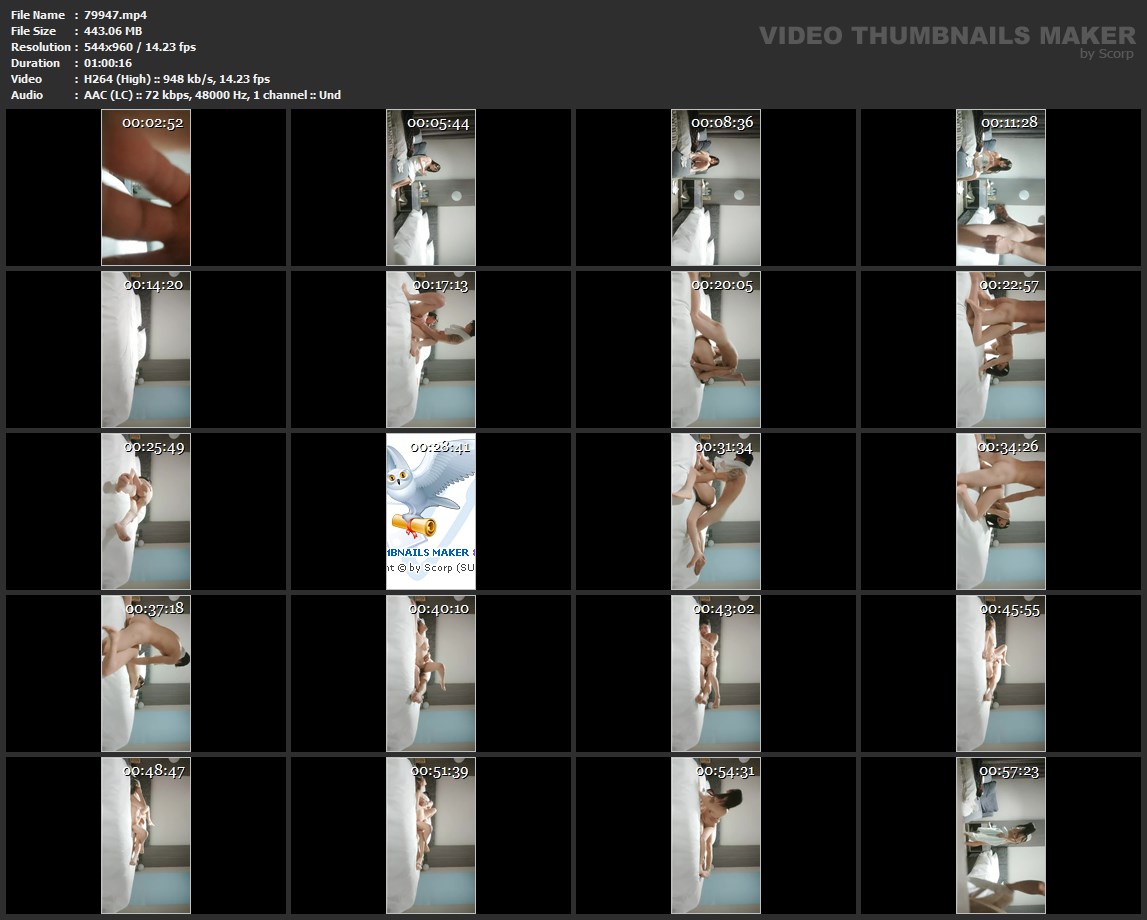1147x920 pixels.
Task: Open the thumbnail at 00:11:28
Action: point(1000,187)
